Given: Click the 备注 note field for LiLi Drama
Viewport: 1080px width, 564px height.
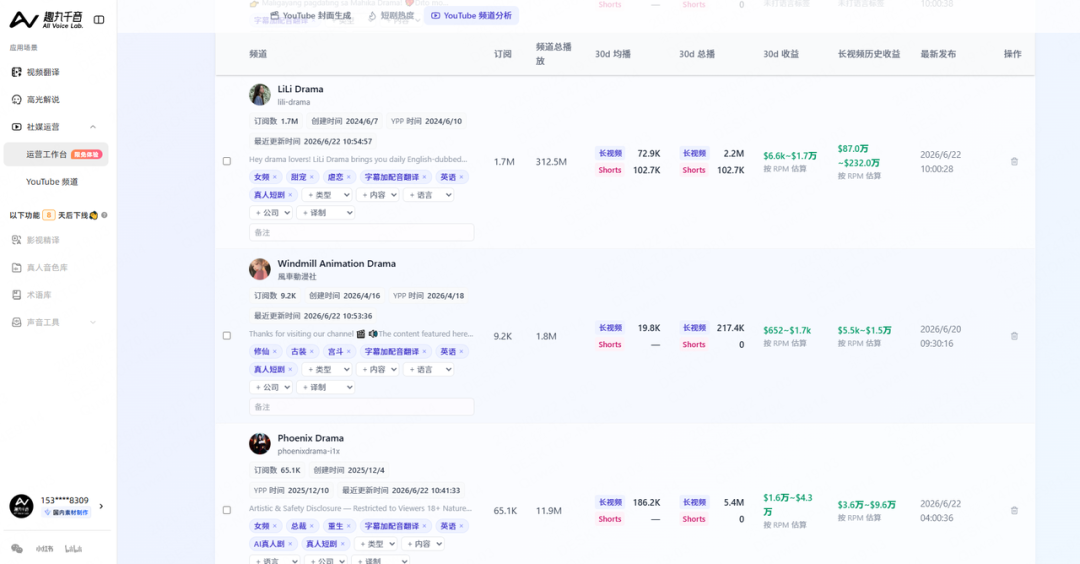Looking at the screenshot, I should click(x=362, y=232).
